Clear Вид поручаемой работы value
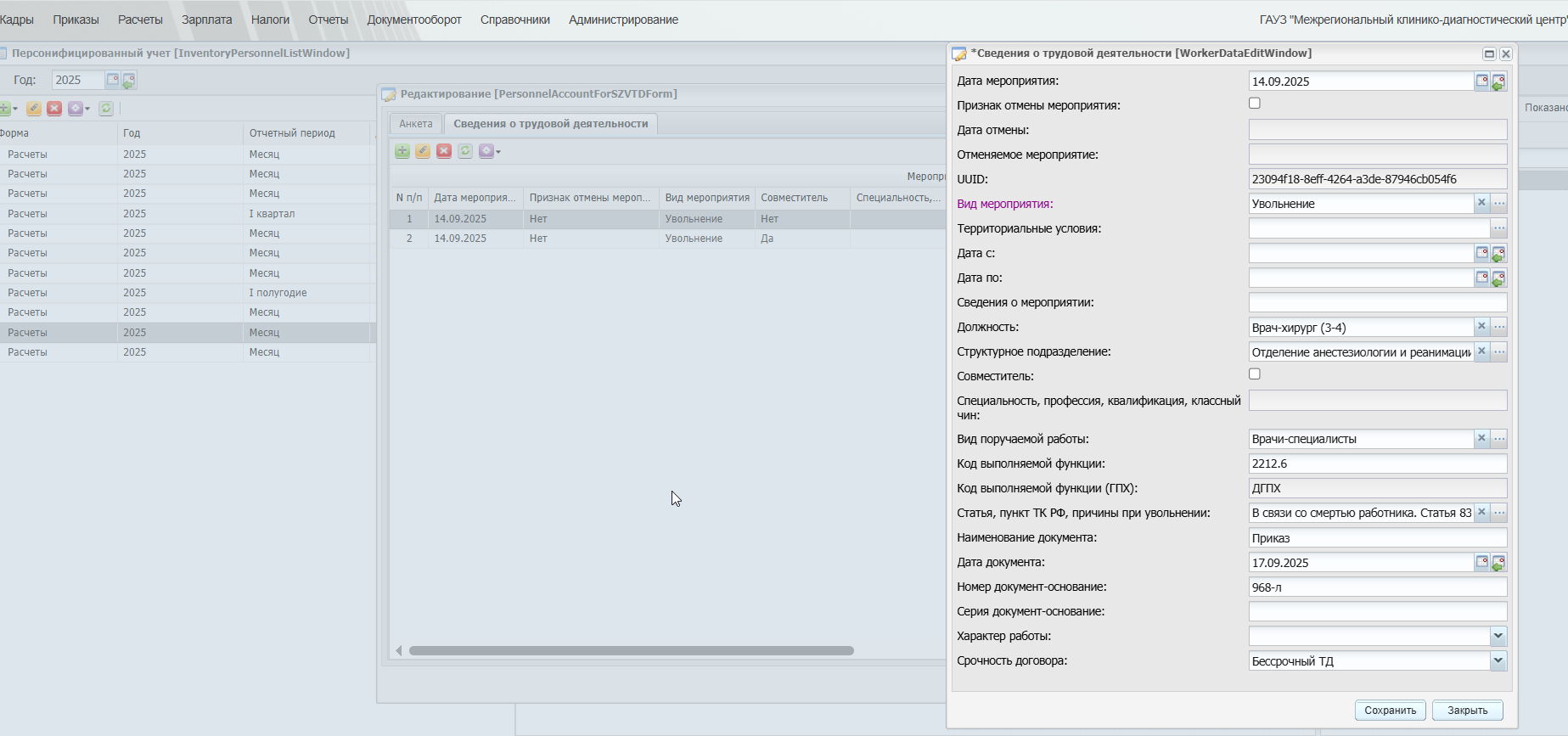 coord(1481,439)
